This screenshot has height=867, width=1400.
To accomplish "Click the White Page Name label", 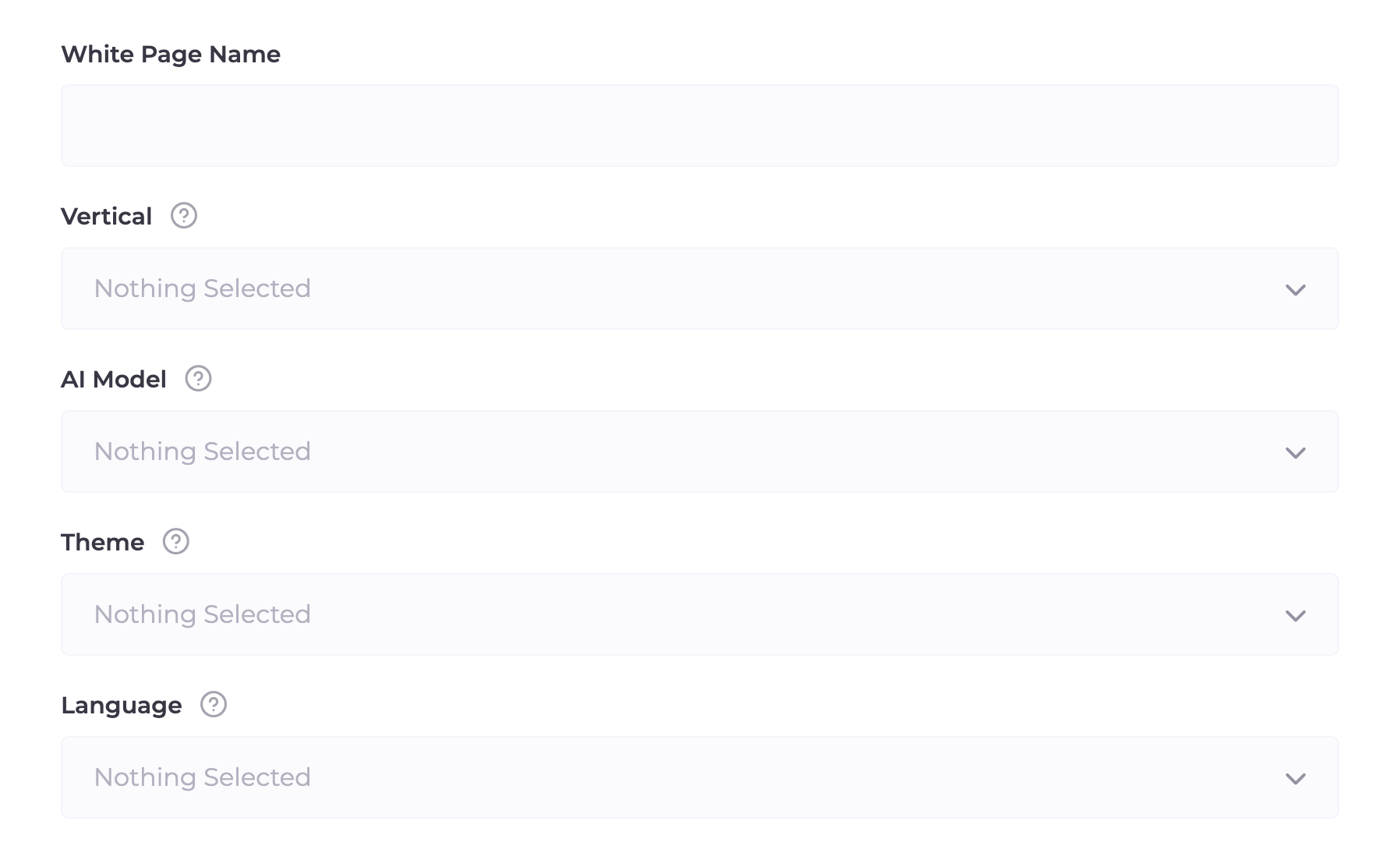I will coord(171,54).
